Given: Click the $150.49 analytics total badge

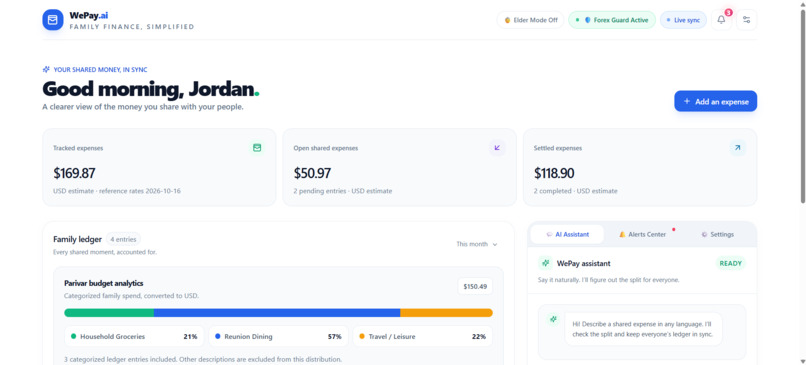Looking at the screenshot, I should click(475, 286).
